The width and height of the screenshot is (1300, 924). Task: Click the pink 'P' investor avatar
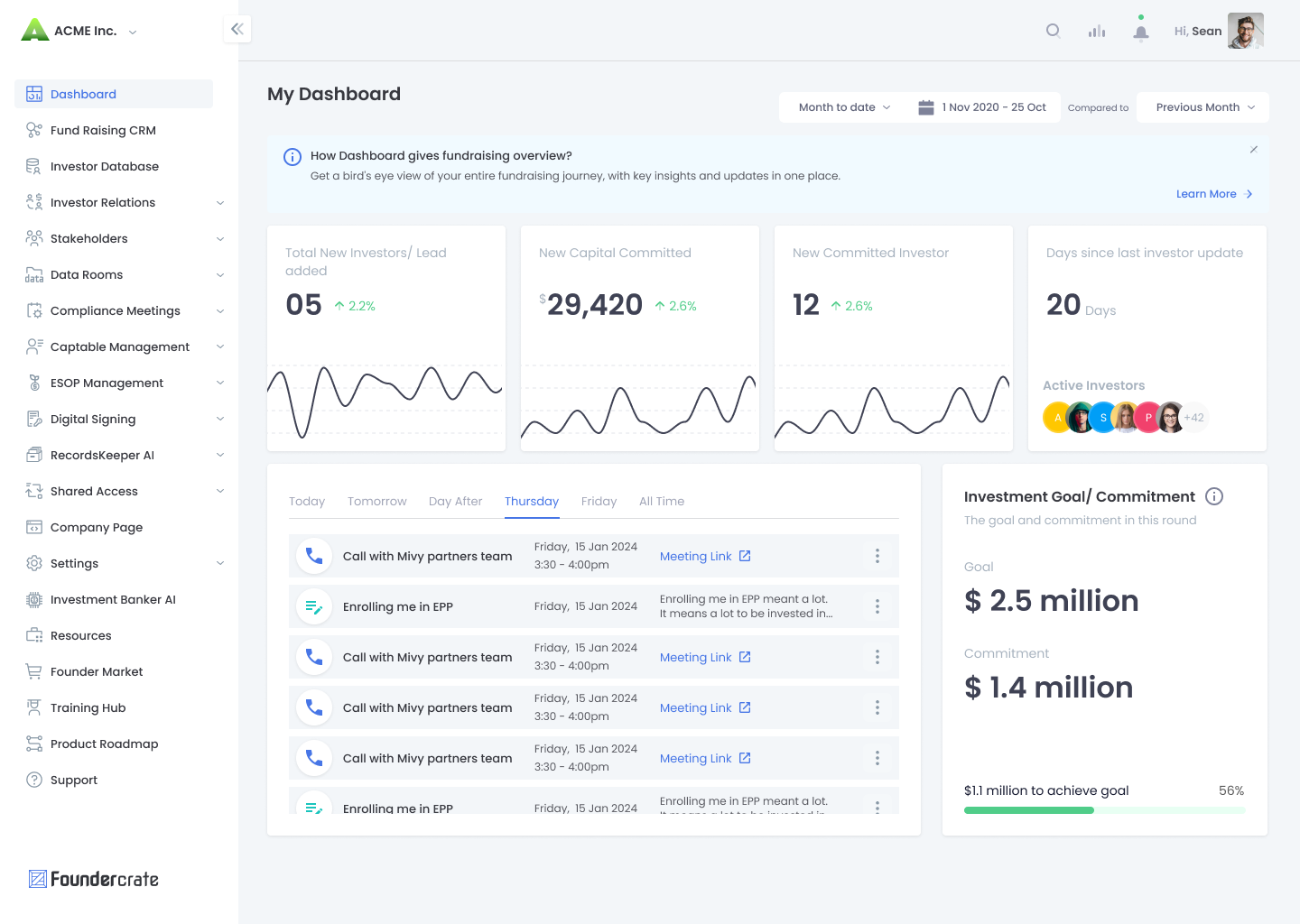pyautogui.click(x=1148, y=418)
